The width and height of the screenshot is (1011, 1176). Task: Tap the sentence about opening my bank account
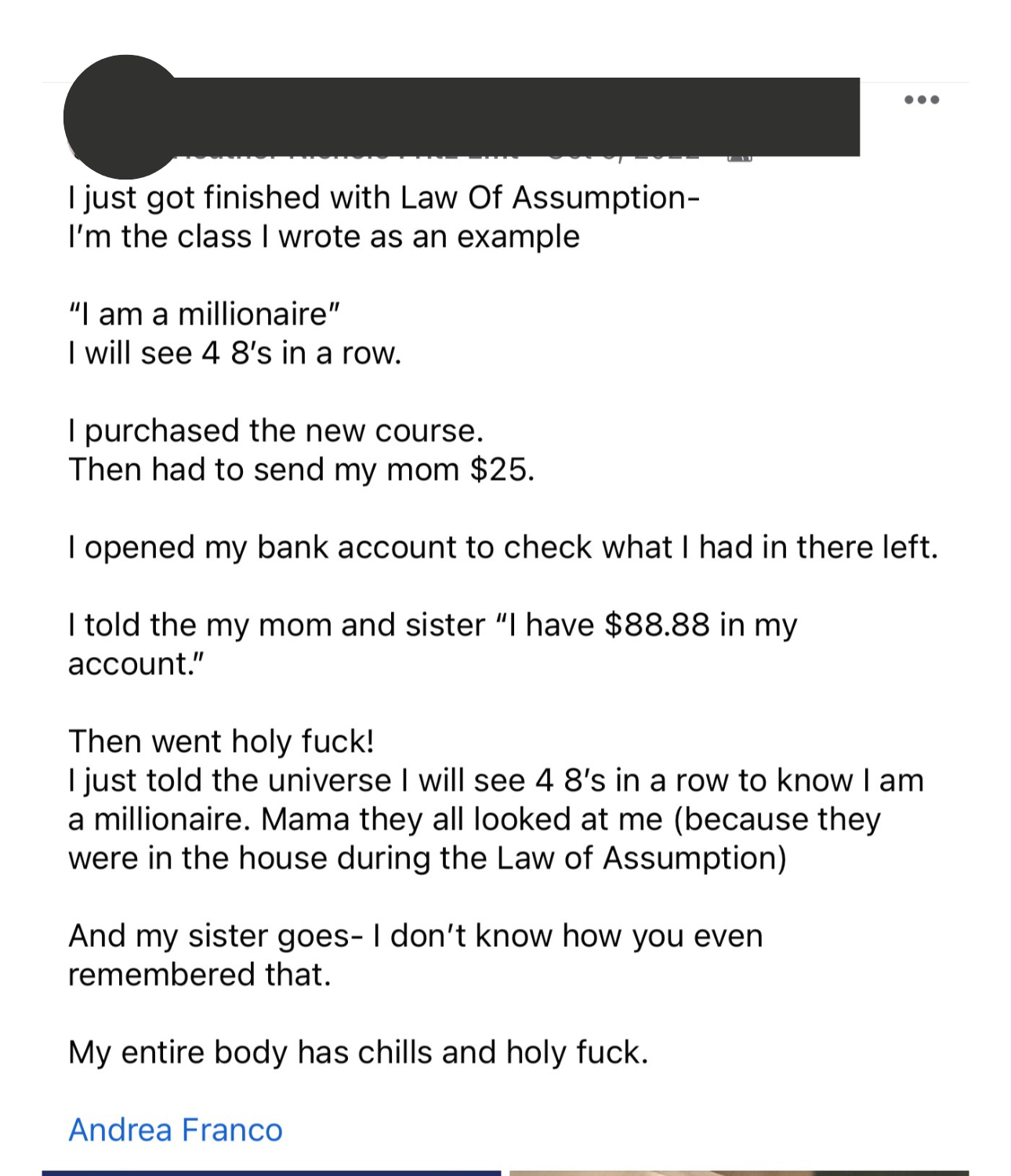pos(503,547)
